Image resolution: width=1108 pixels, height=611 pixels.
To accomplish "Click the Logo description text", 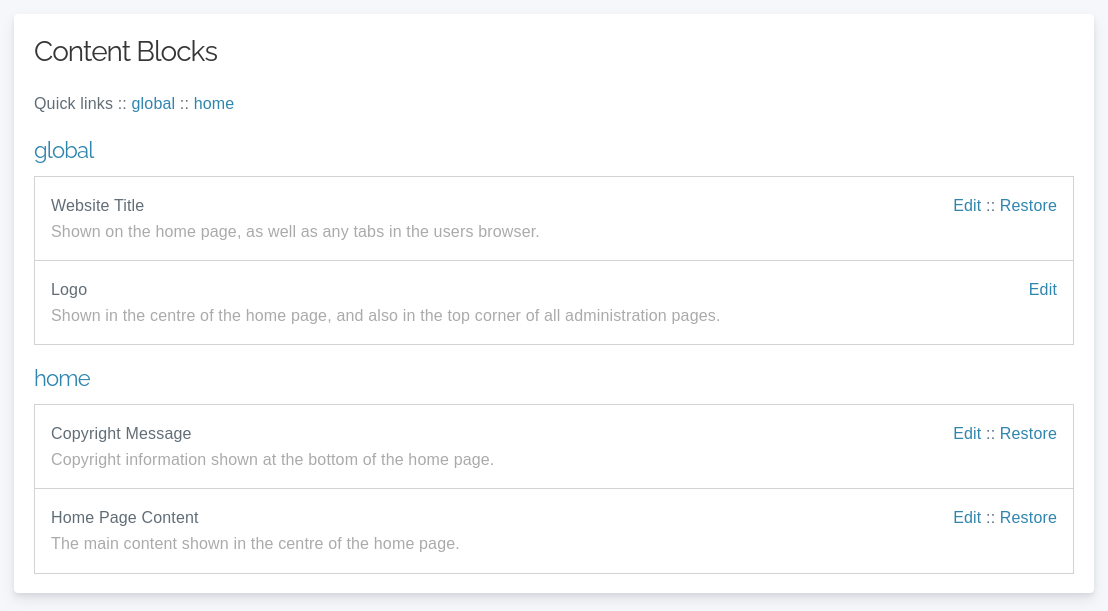I will point(385,316).
